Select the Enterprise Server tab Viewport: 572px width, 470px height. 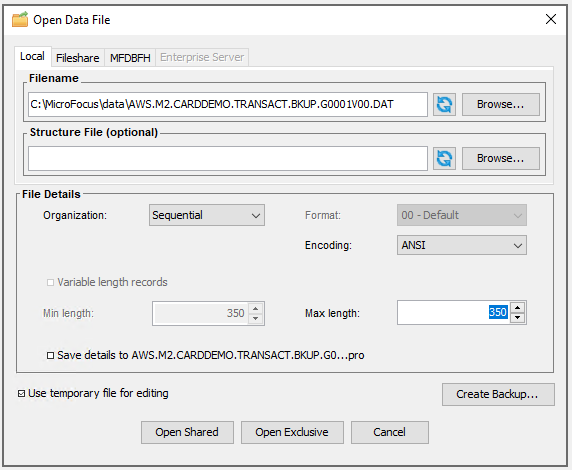(202, 57)
